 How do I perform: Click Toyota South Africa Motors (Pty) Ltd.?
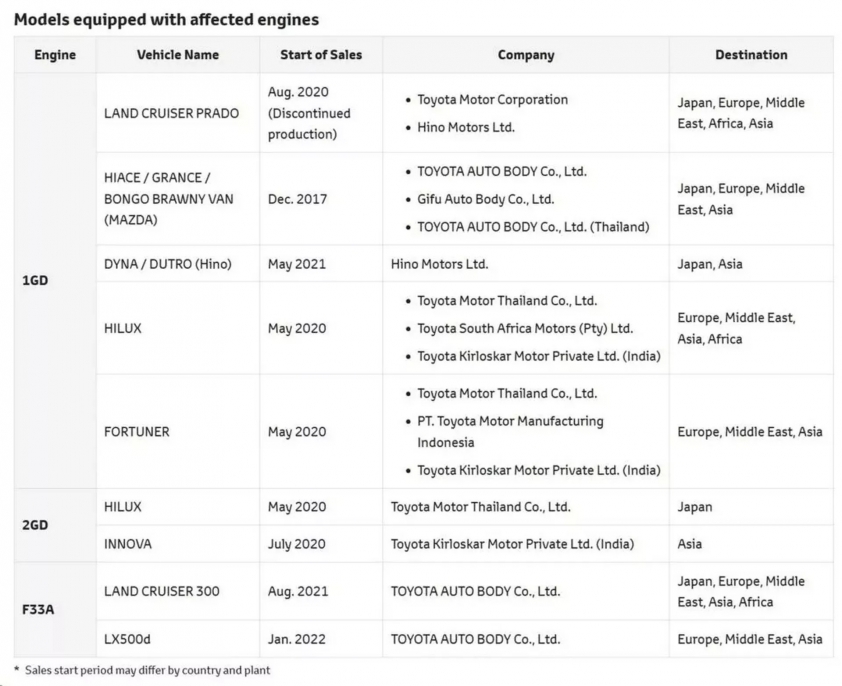click(525, 328)
